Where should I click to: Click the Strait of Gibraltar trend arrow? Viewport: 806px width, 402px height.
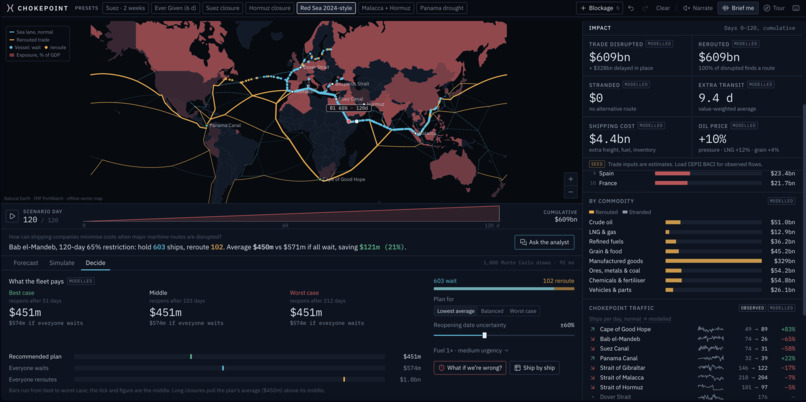pyautogui.click(x=593, y=368)
